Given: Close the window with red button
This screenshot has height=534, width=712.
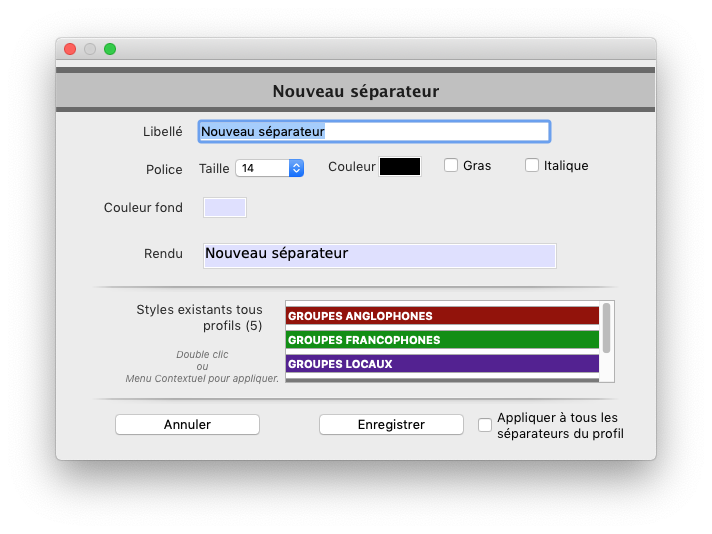Looking at the screenshot, I should click(x=70, y=49).
